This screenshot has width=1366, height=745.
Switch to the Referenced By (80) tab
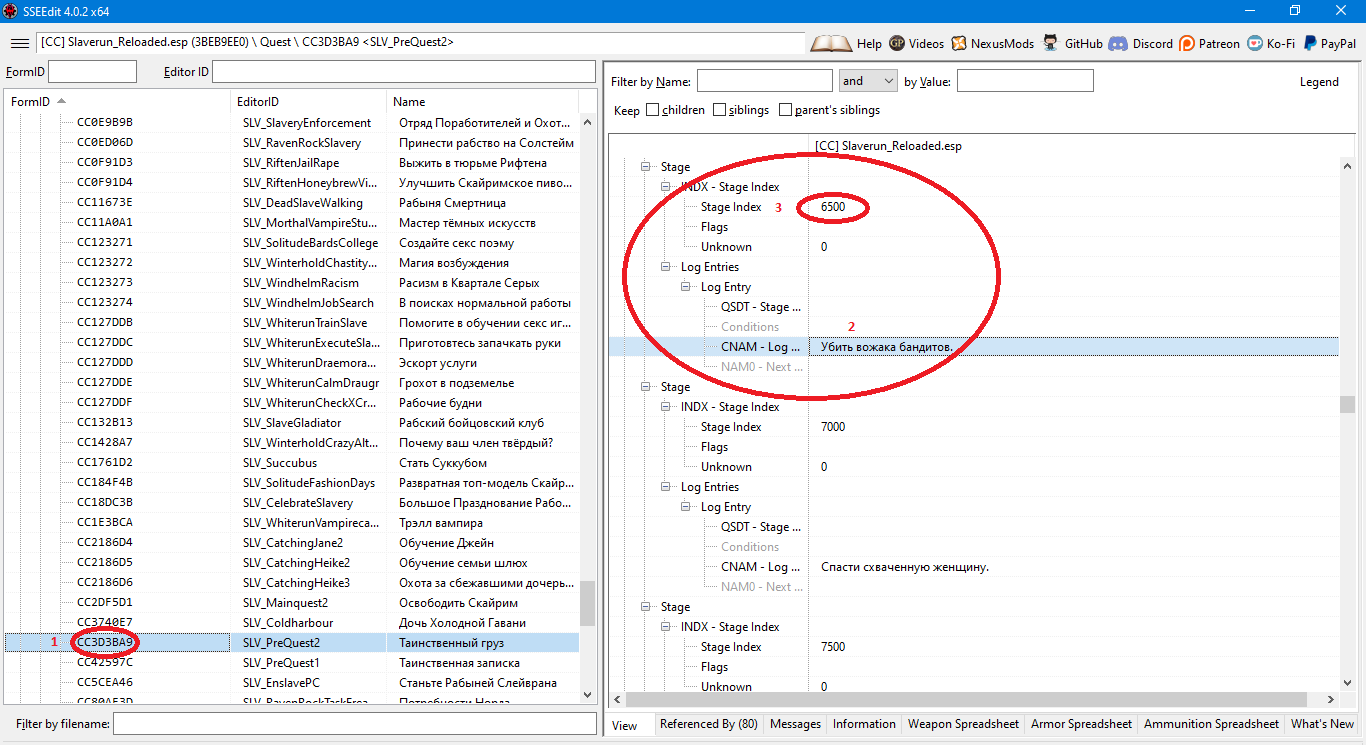point(708,724)
